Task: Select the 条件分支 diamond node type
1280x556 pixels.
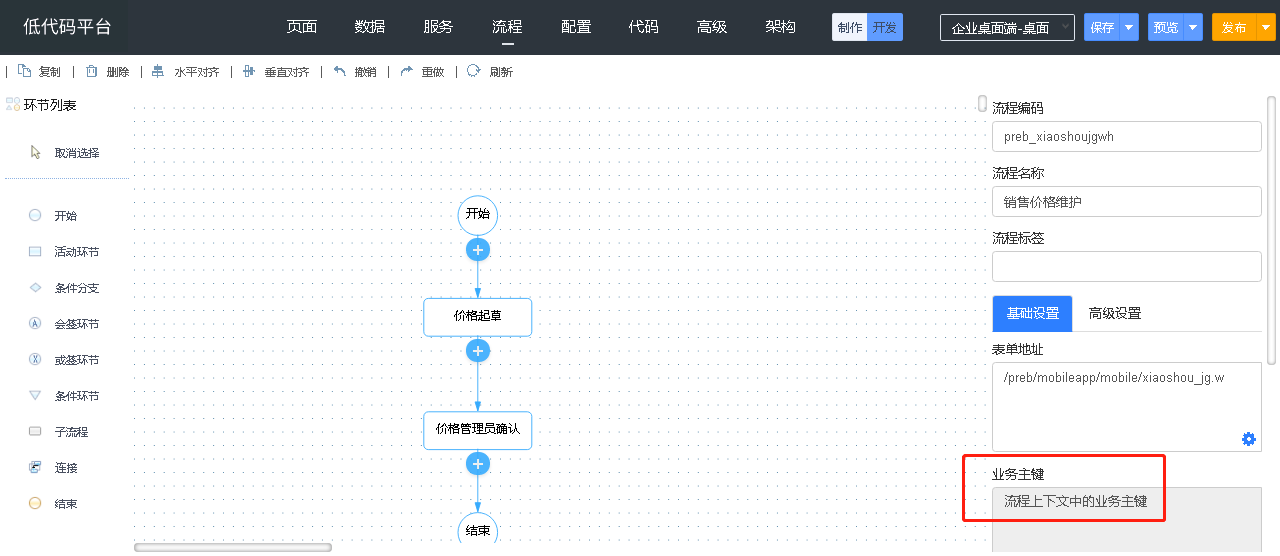Action: (x=36, y=288)
